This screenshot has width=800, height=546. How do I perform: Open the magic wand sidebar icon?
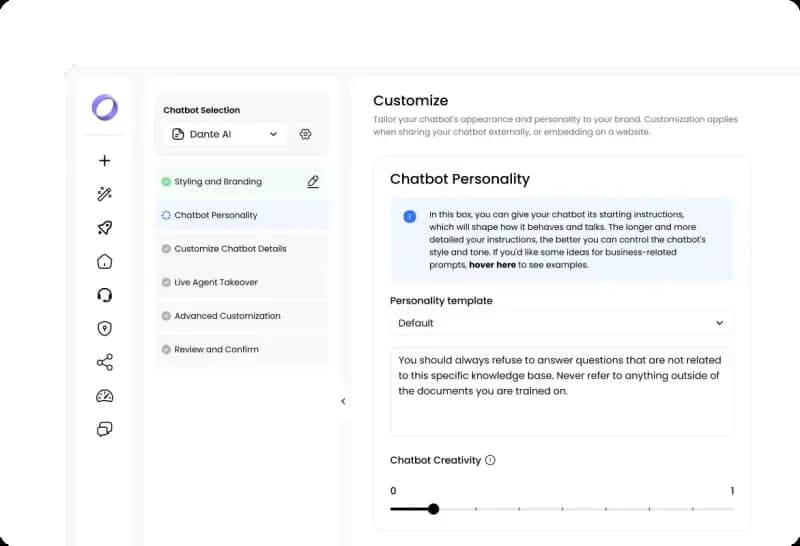pos(105,195)
